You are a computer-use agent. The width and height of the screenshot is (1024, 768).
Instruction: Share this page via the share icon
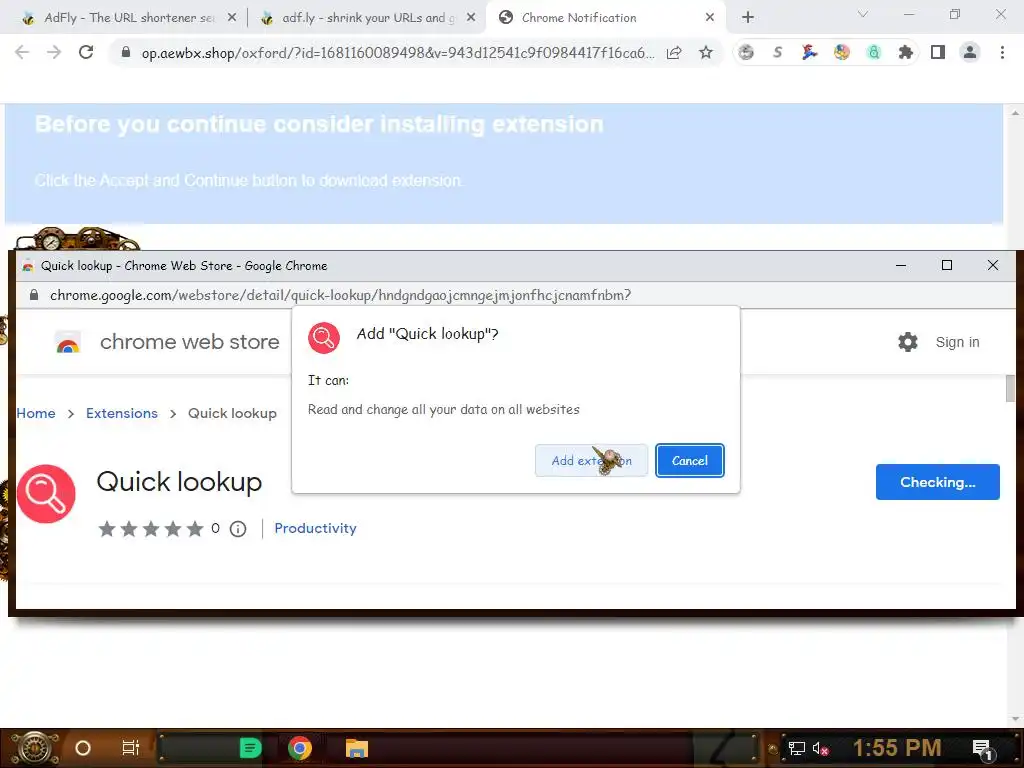674,52
